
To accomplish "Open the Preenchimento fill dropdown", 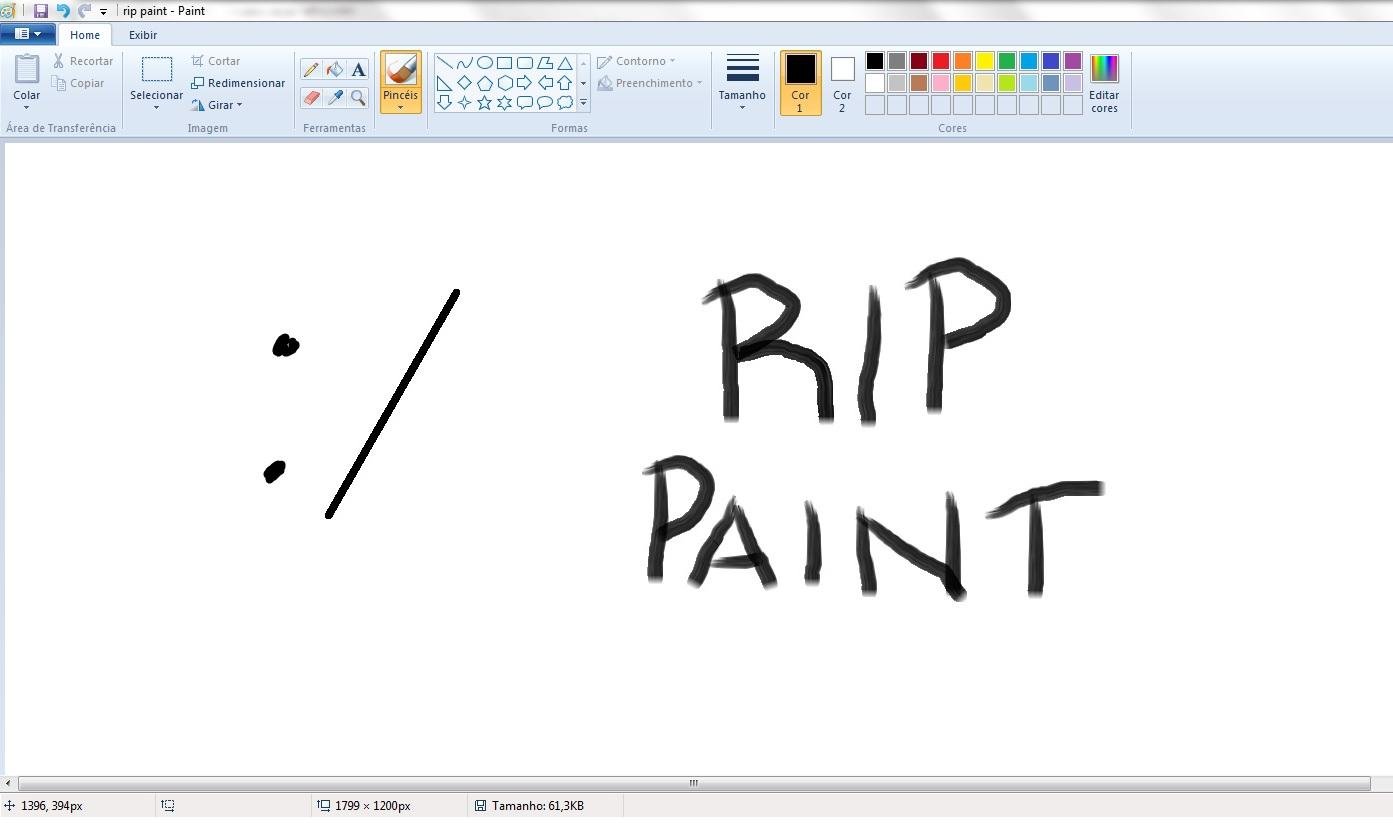I will click(650, 83).
